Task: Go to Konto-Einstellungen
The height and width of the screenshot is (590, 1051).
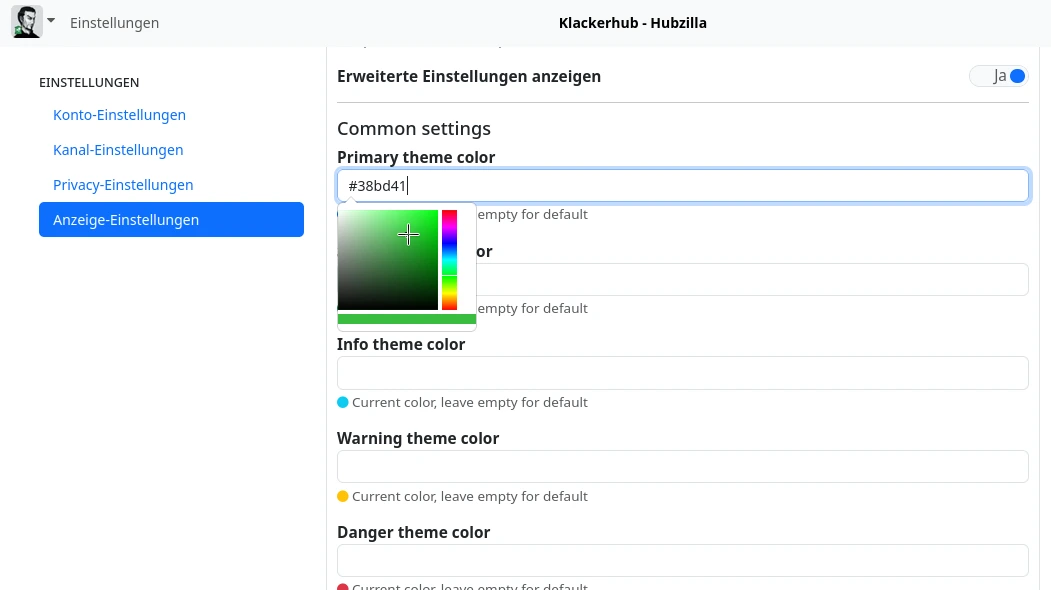Action: 119,115
